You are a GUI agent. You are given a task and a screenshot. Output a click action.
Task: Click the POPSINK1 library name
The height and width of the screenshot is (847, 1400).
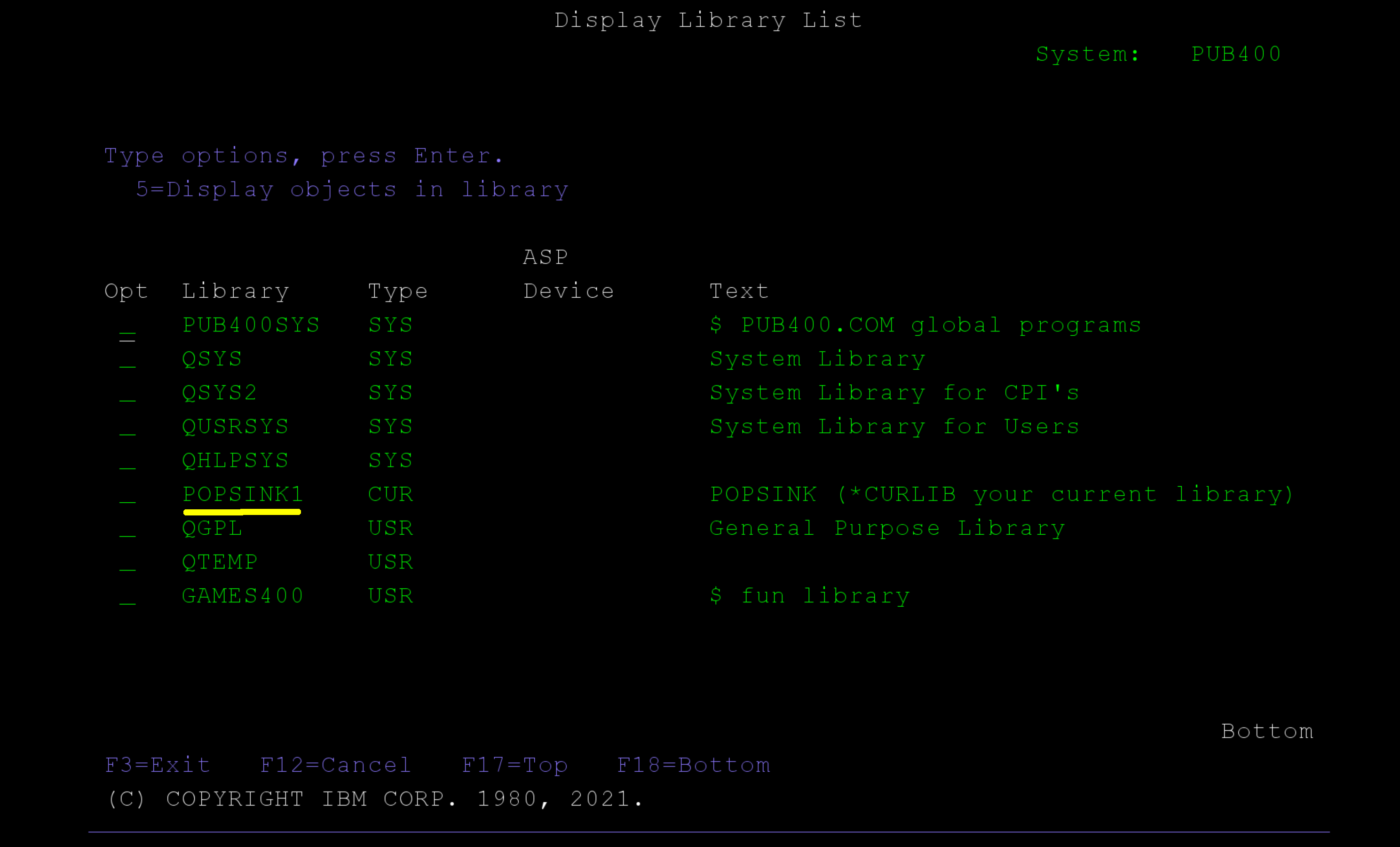pyautogui.click(x=243, y=494)
